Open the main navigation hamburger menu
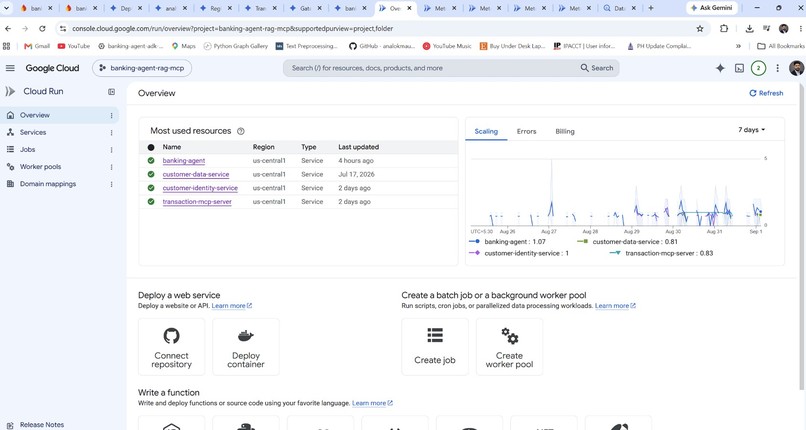The image size is (806, 430). pyautogui.click(x=10, y=68)
